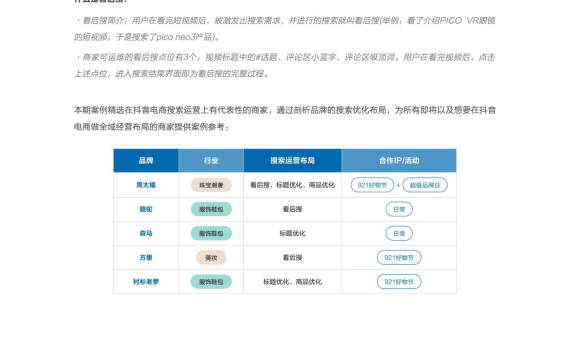This screenshot has height=360, width=570.
Task: Click the 美妆 industry tag
Action: 211,257
